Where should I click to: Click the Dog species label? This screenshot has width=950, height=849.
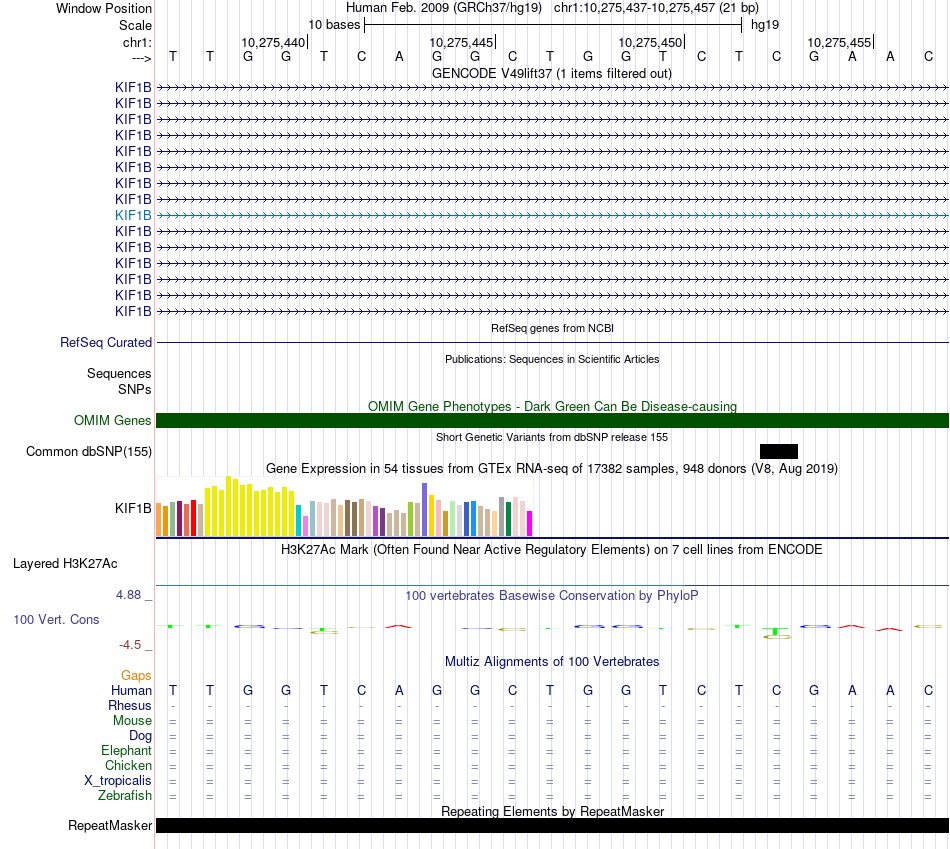pyautogui.click(x=140, y=736)
